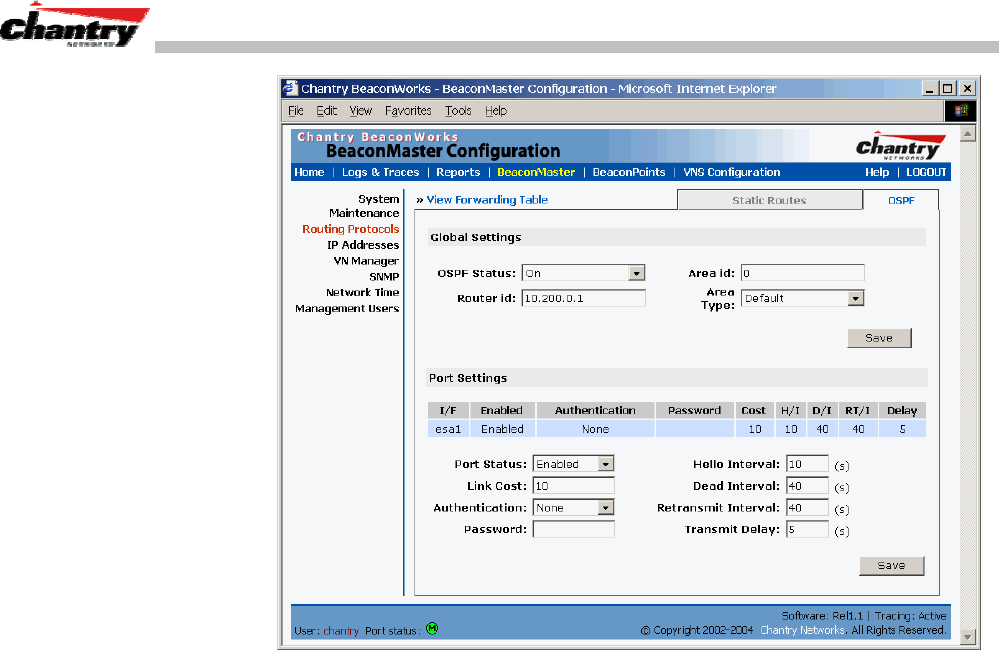Viewport: 999px width, 650px height.
Task: Select Routing Protocols in sidebar
Action: coord(350,229)
